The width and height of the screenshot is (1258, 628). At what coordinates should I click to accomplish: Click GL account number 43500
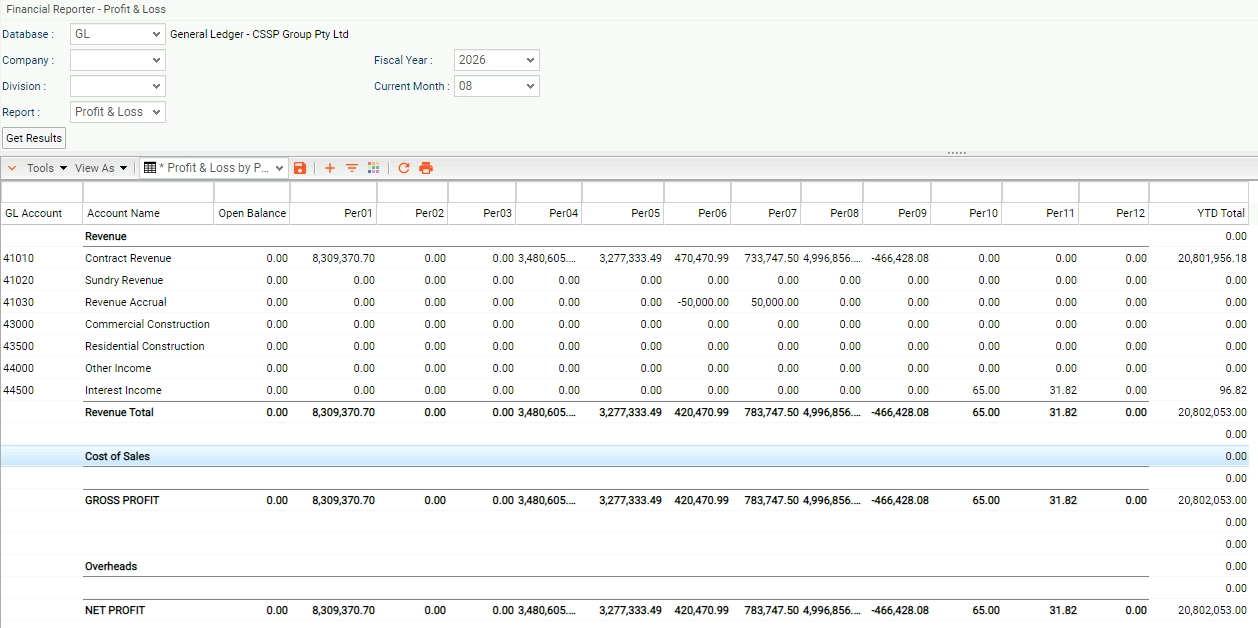point(18,346)
